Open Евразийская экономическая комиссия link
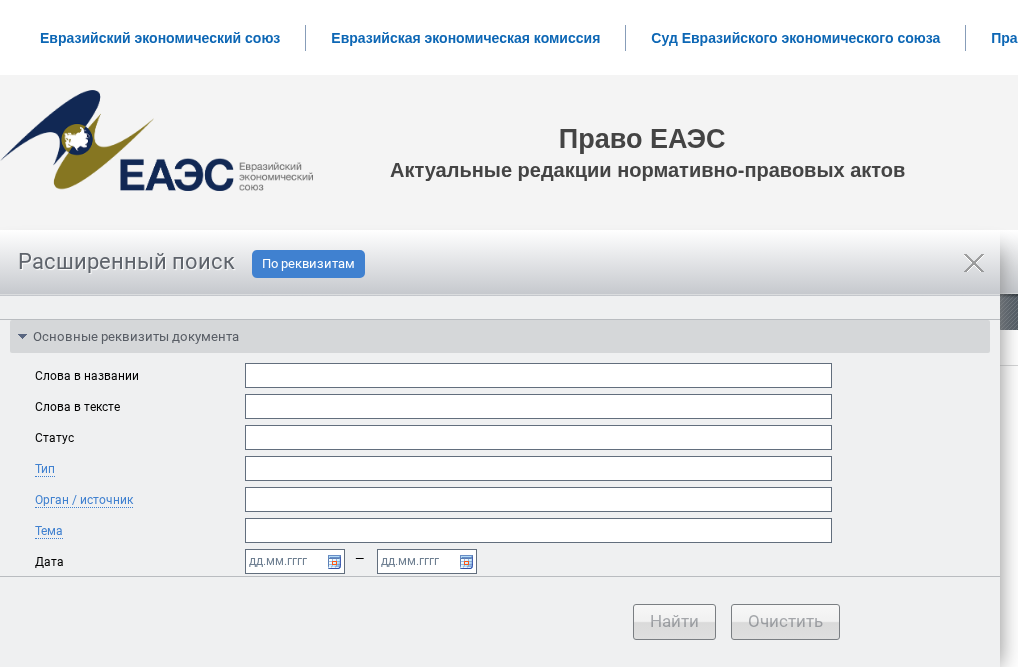The height and width of the screenshot is (667, 1018). click(x=466, y=38)
